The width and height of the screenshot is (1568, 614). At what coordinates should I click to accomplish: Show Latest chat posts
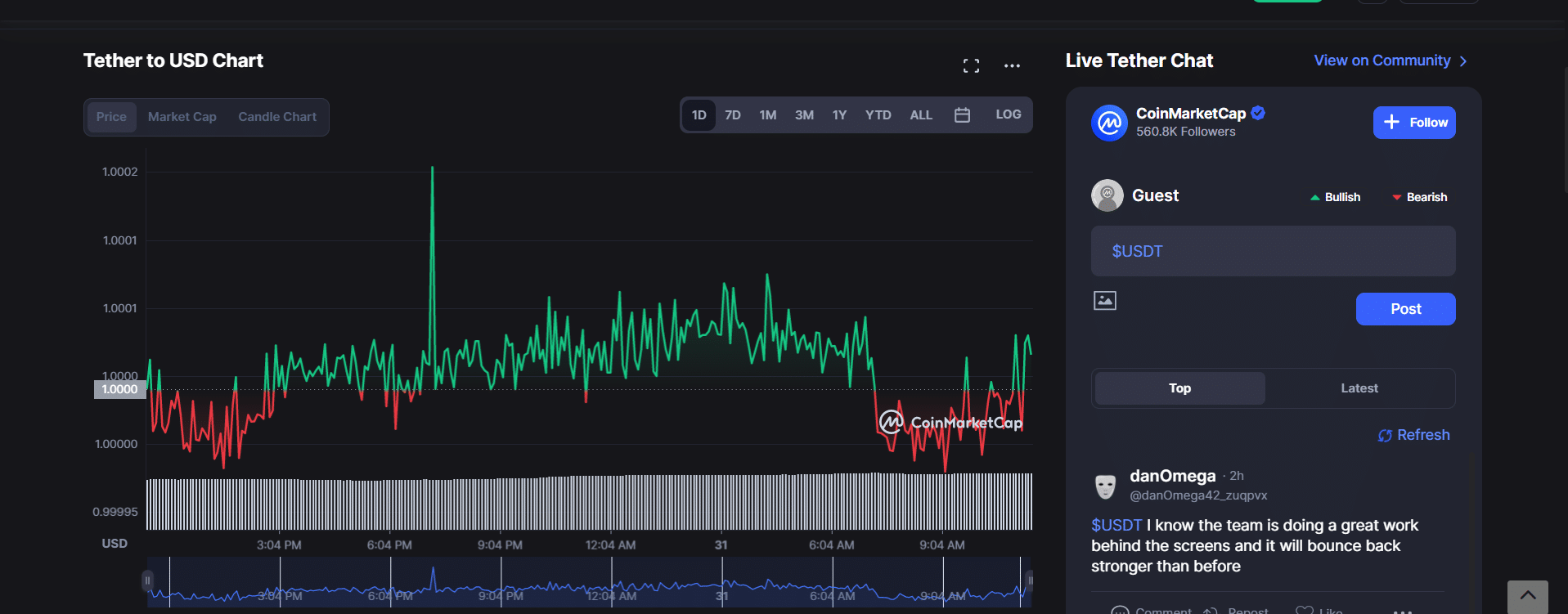[x=1359, y=388]
